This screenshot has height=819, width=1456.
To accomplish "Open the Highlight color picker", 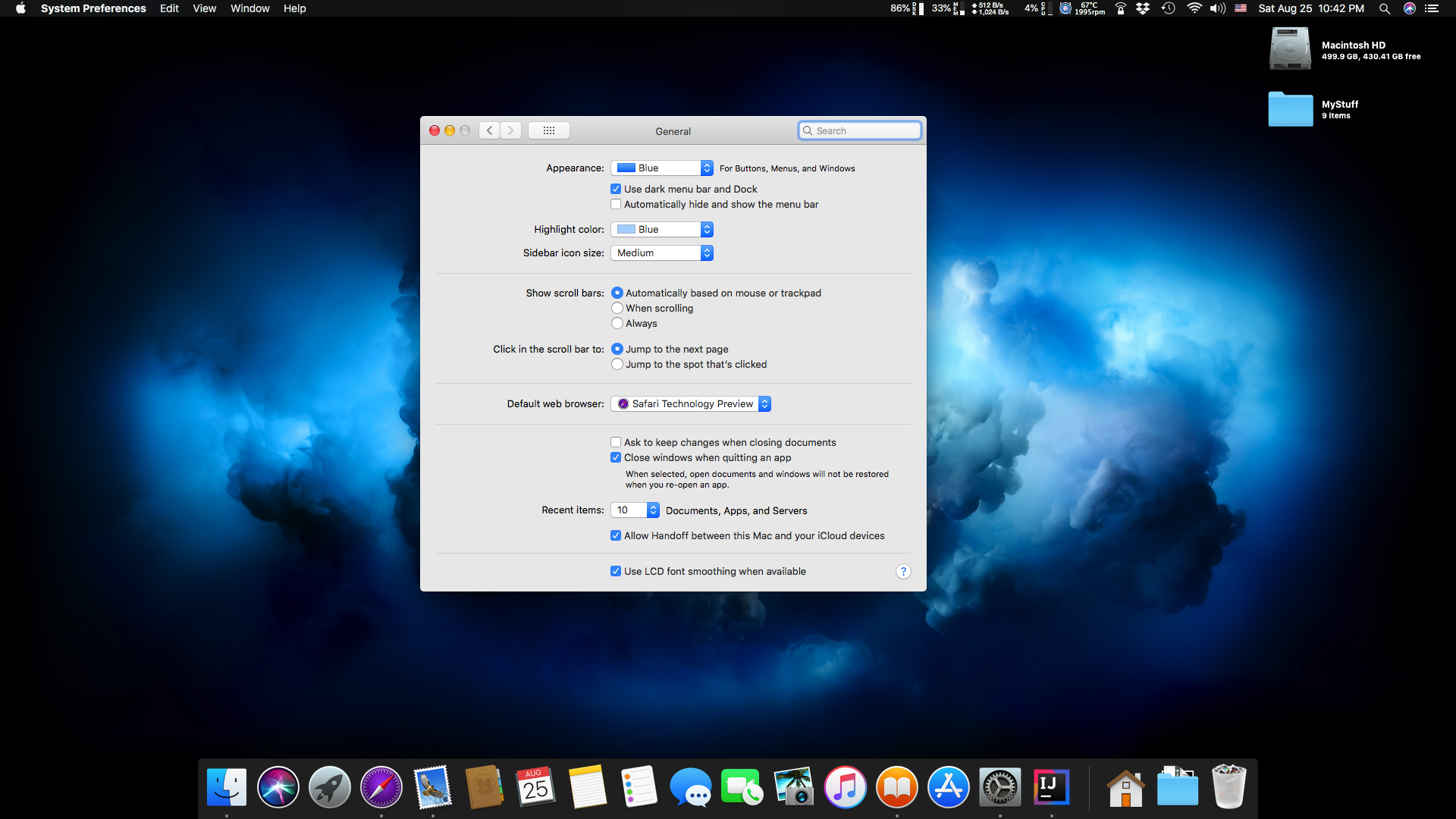I will coord(661,230).
